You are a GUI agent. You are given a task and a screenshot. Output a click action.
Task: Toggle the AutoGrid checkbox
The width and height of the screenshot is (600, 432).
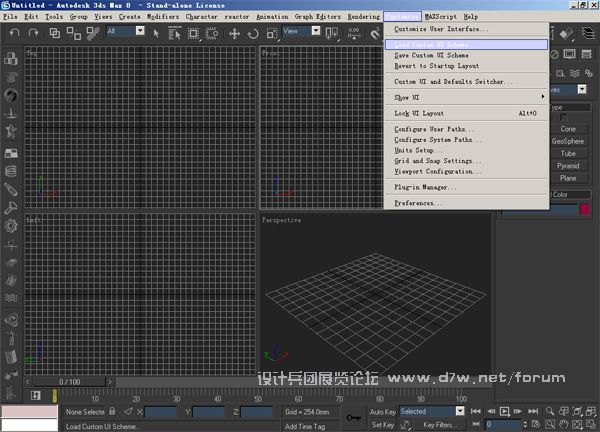[563, 117]
